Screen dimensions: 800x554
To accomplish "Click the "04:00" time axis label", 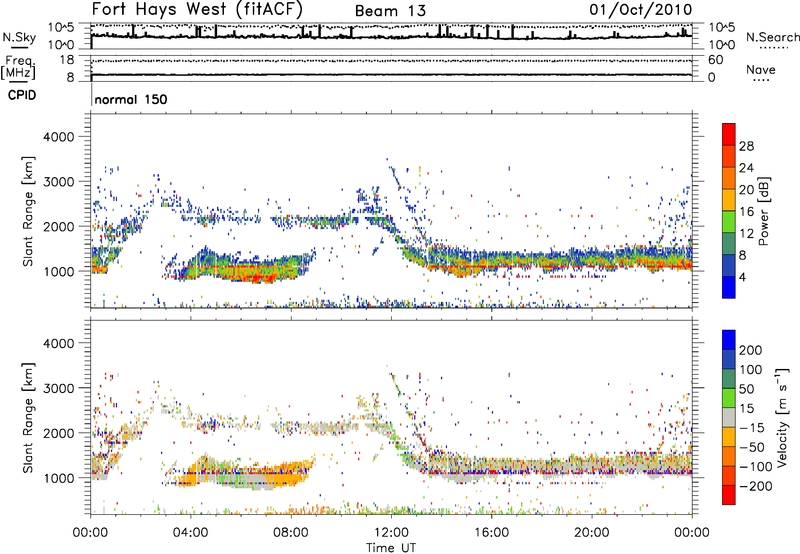I will (191, 533).
